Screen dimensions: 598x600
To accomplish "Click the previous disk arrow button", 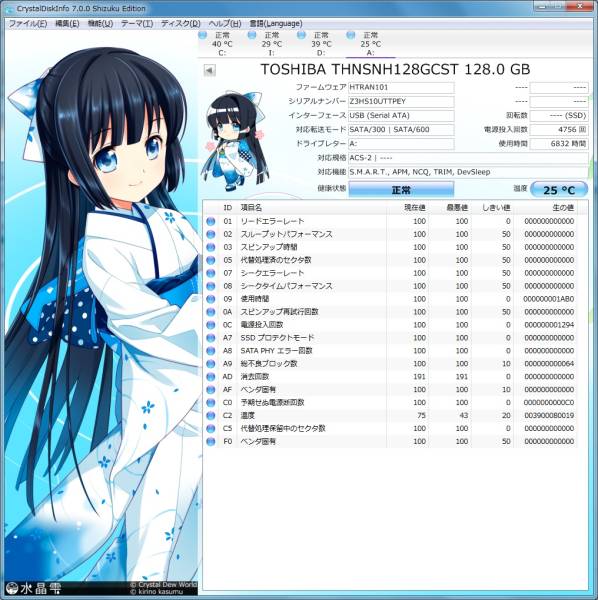I will pyautogui.click(x=209, y=70).
